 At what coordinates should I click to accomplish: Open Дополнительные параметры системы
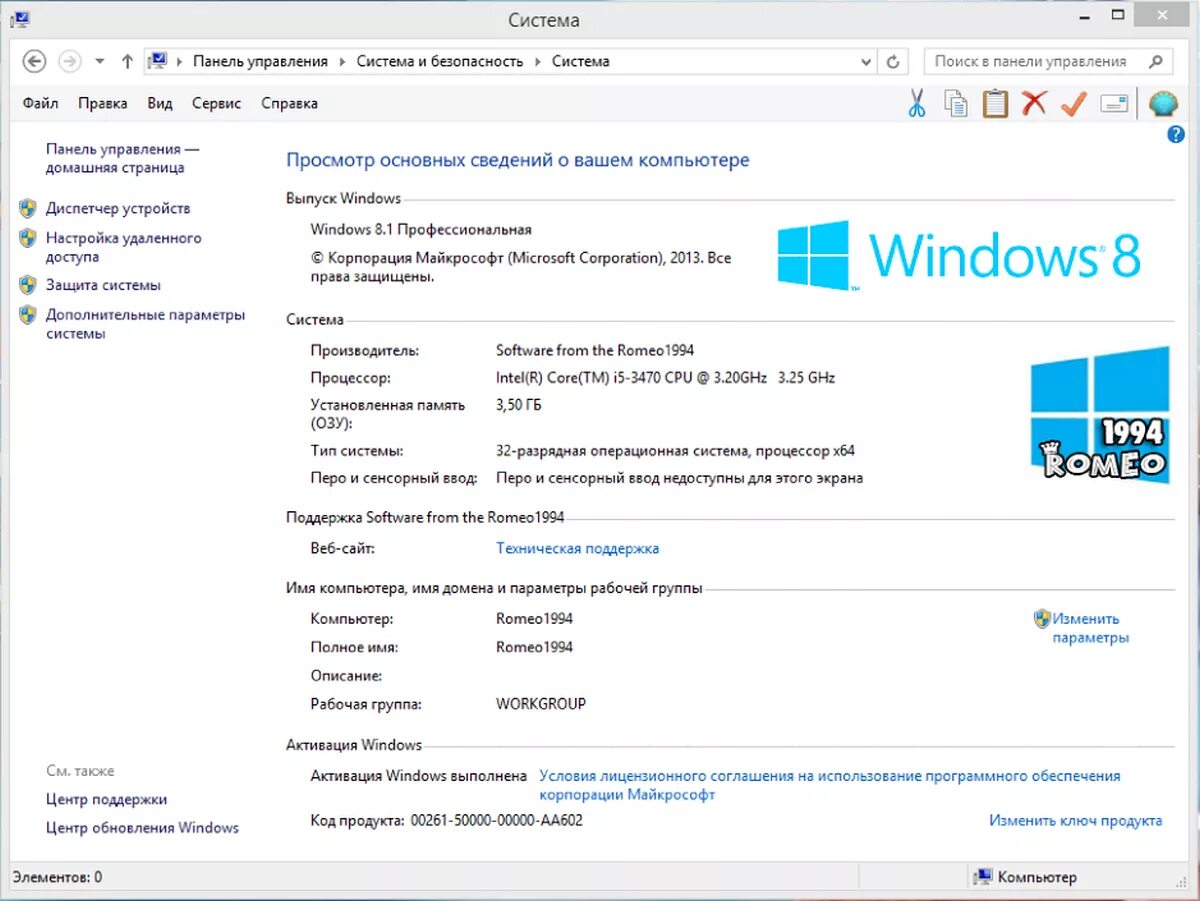(x=145, y=324)
